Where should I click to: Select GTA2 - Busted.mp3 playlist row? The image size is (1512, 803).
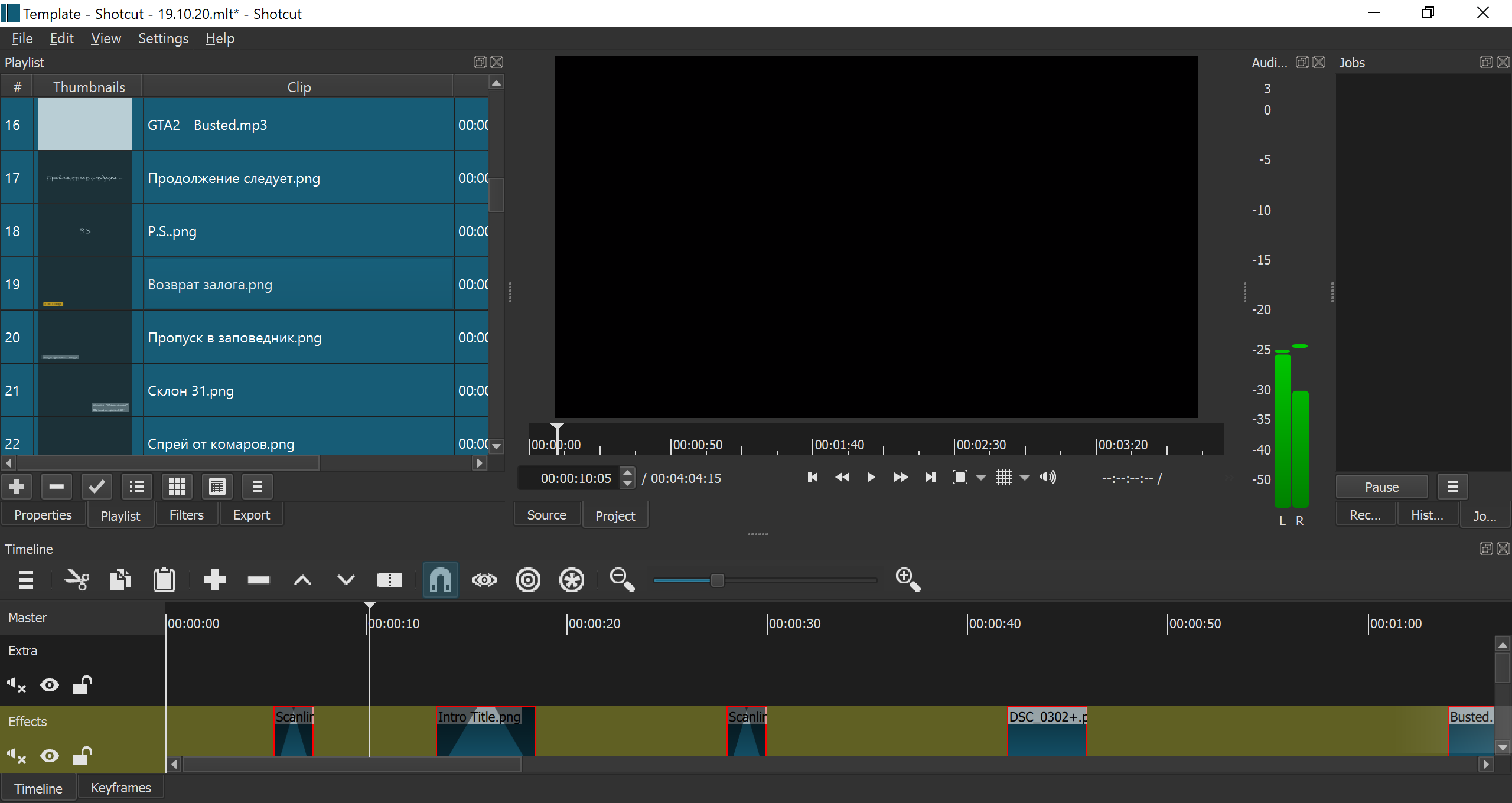tap(245, 125)
